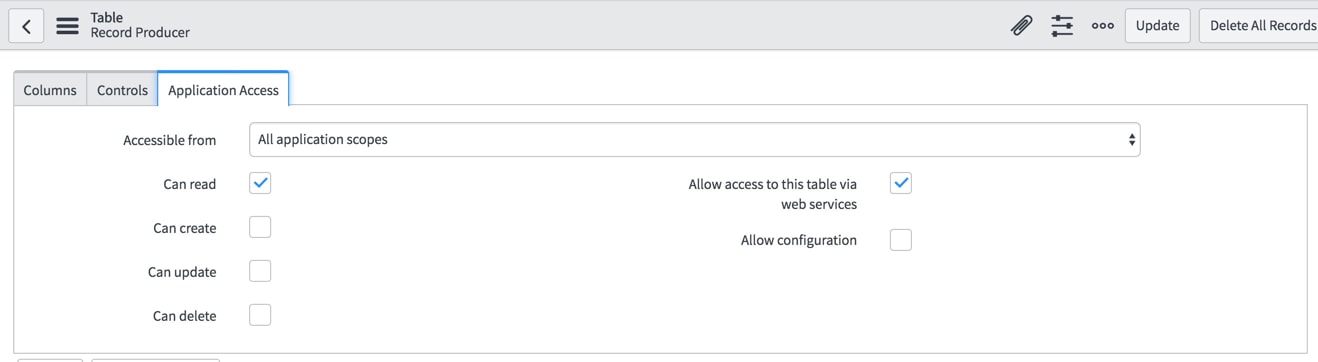Uncheck web services access checkbox

[x=901, y=183]
